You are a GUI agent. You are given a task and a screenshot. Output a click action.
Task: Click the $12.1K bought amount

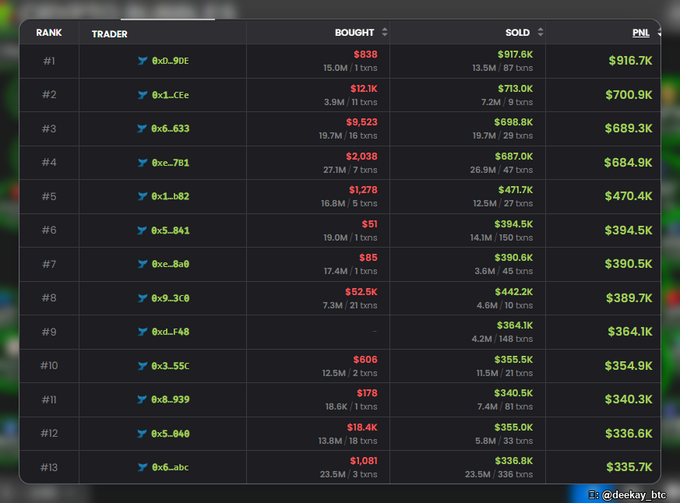pos(364,89)
